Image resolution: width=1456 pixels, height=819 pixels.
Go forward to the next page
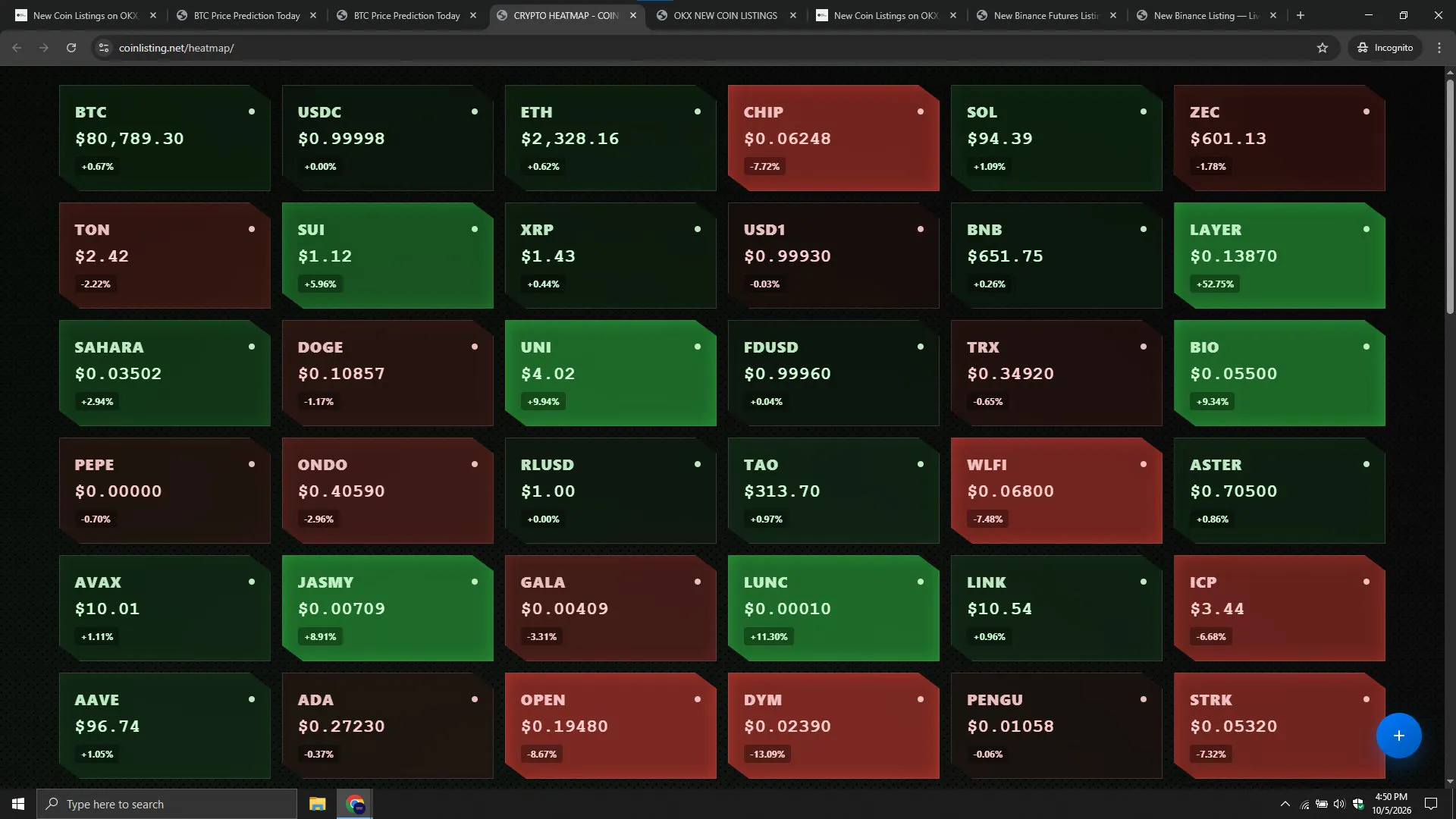[x=44, y=48]
